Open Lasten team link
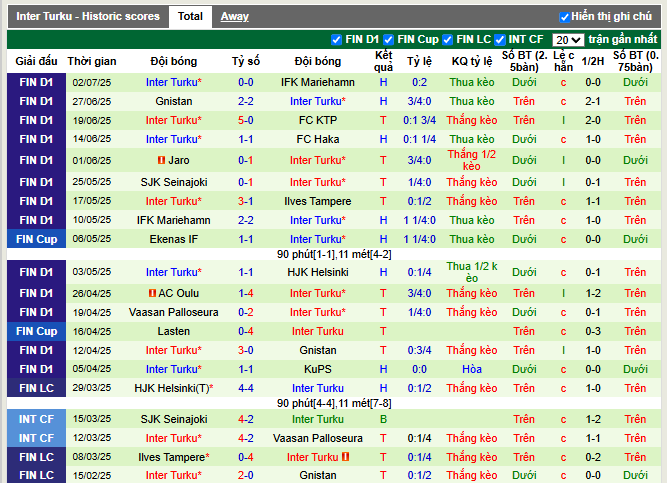Viewport: 667px width, 483px height. coord(174,331)
